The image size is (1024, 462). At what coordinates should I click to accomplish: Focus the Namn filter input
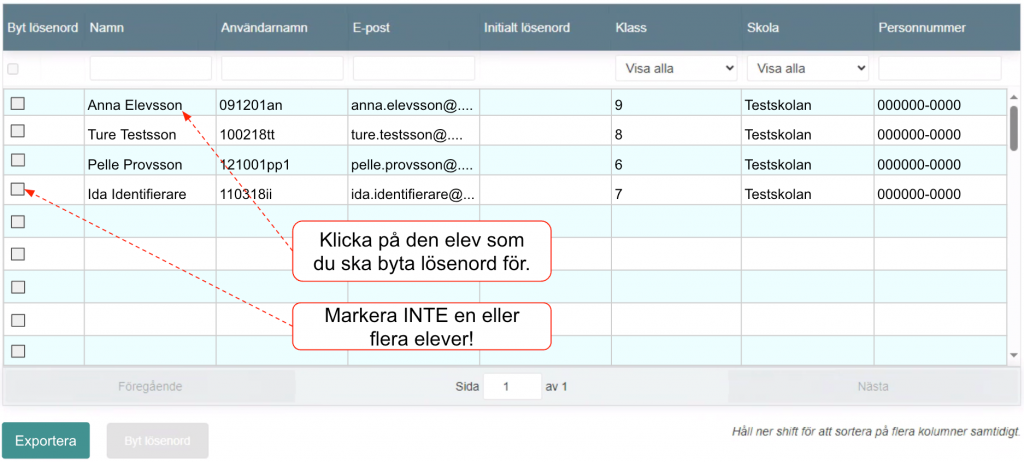(x=151, y=68)
